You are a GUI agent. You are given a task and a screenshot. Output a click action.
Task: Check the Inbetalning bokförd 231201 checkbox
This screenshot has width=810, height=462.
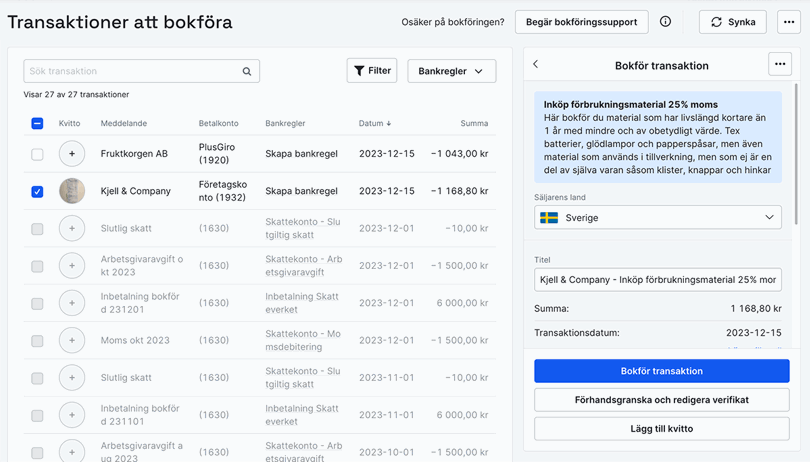tap(37, 304)
